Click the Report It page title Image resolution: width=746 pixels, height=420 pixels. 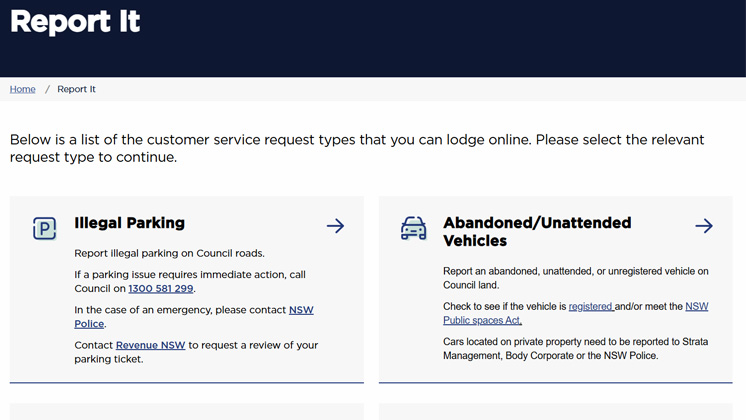pos(75,21)
